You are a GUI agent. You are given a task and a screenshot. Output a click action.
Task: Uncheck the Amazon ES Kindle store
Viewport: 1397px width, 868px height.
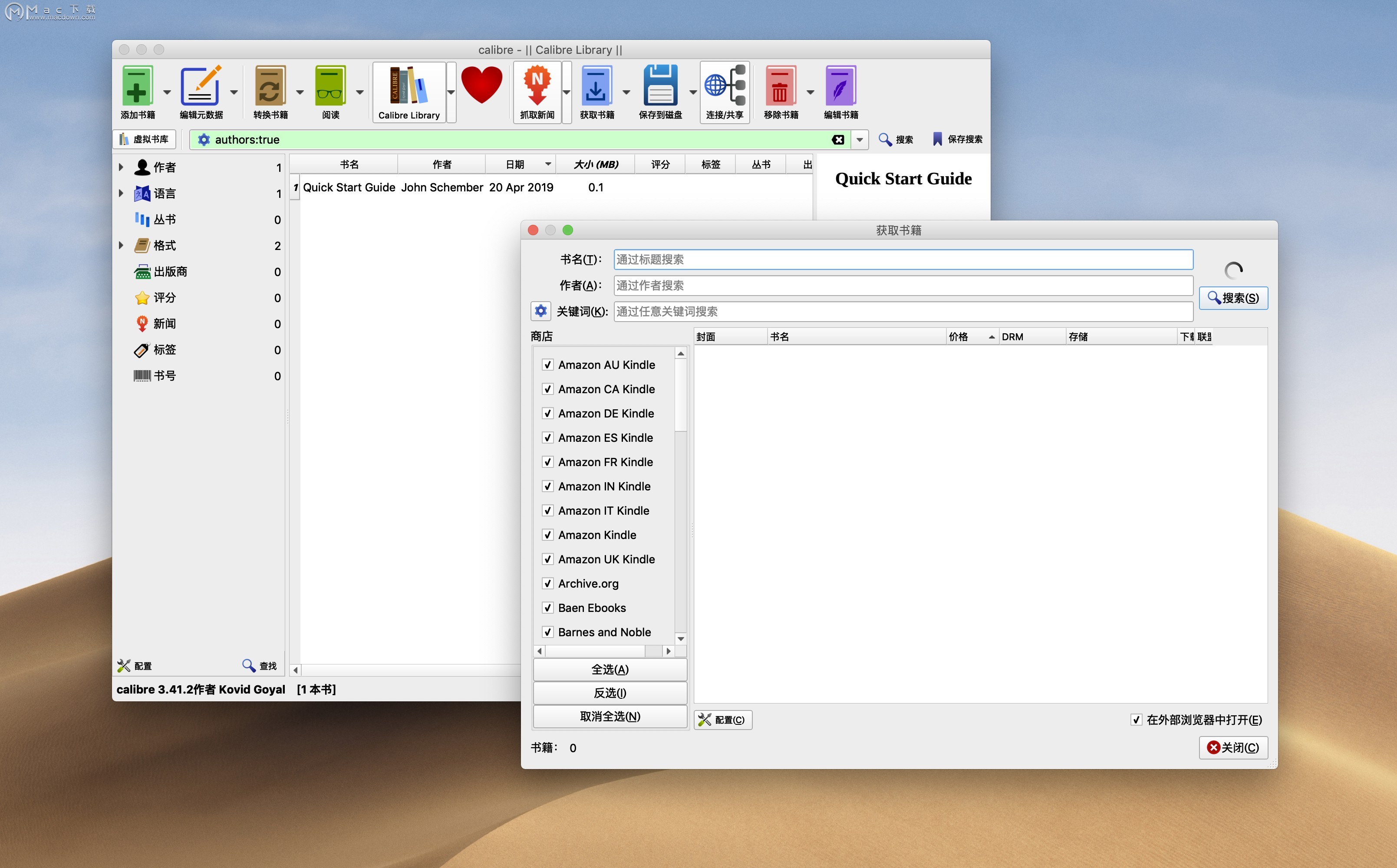pyautogui.click(x=547, y=437)
